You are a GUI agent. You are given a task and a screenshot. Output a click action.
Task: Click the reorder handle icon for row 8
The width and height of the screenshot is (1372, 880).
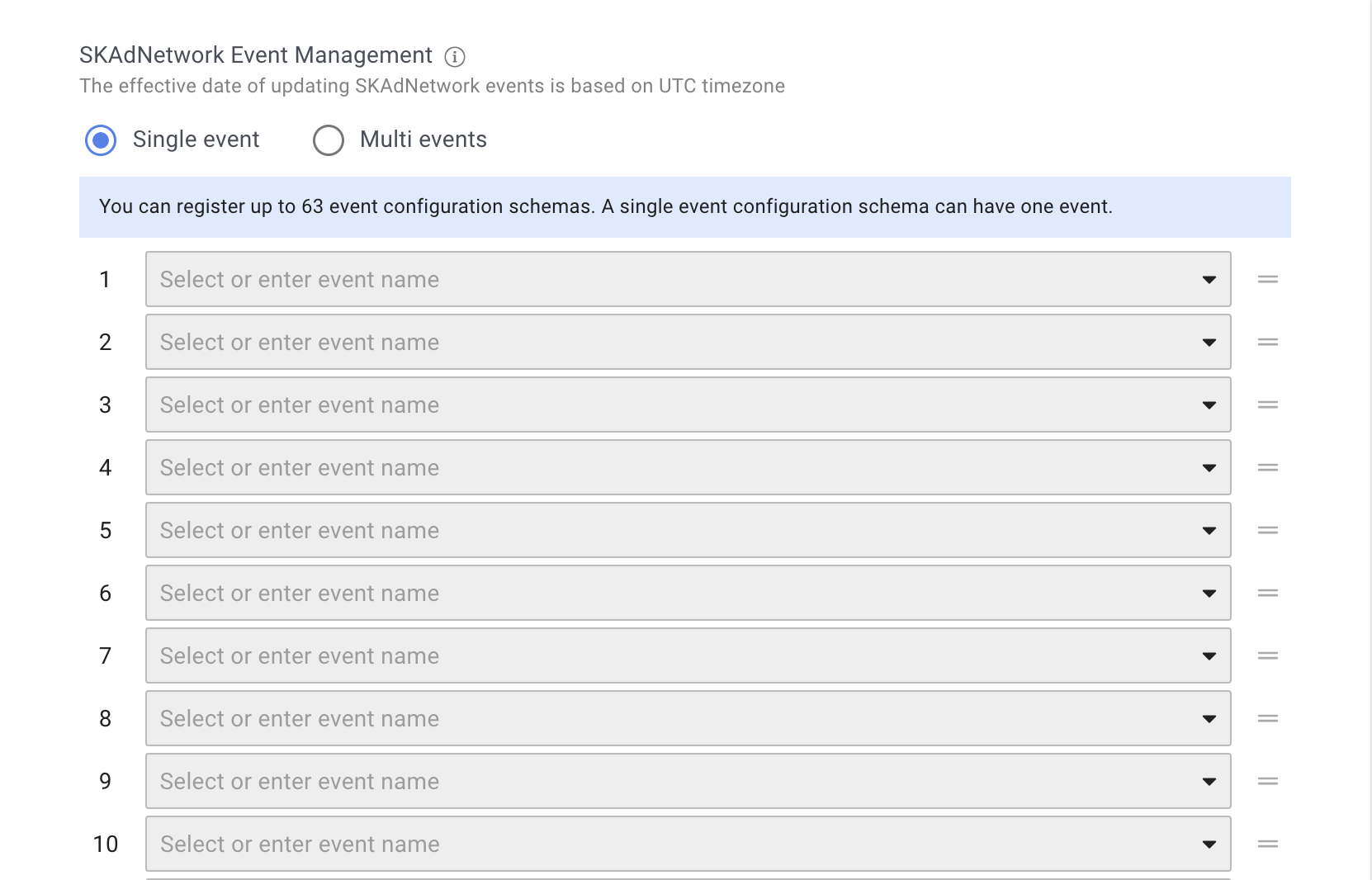tap(1268, 718)
